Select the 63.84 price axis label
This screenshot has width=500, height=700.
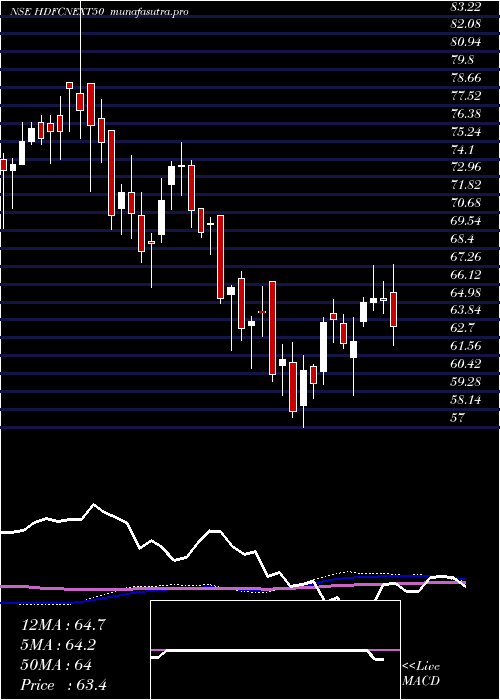pos(466,310)
